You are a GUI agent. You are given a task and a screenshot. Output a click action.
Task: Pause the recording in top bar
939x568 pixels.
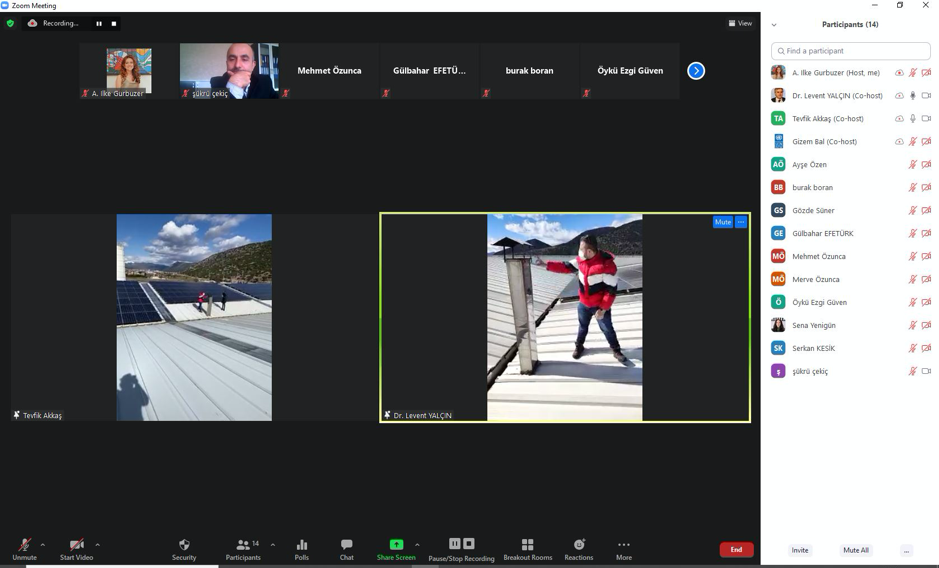(99, 23)
